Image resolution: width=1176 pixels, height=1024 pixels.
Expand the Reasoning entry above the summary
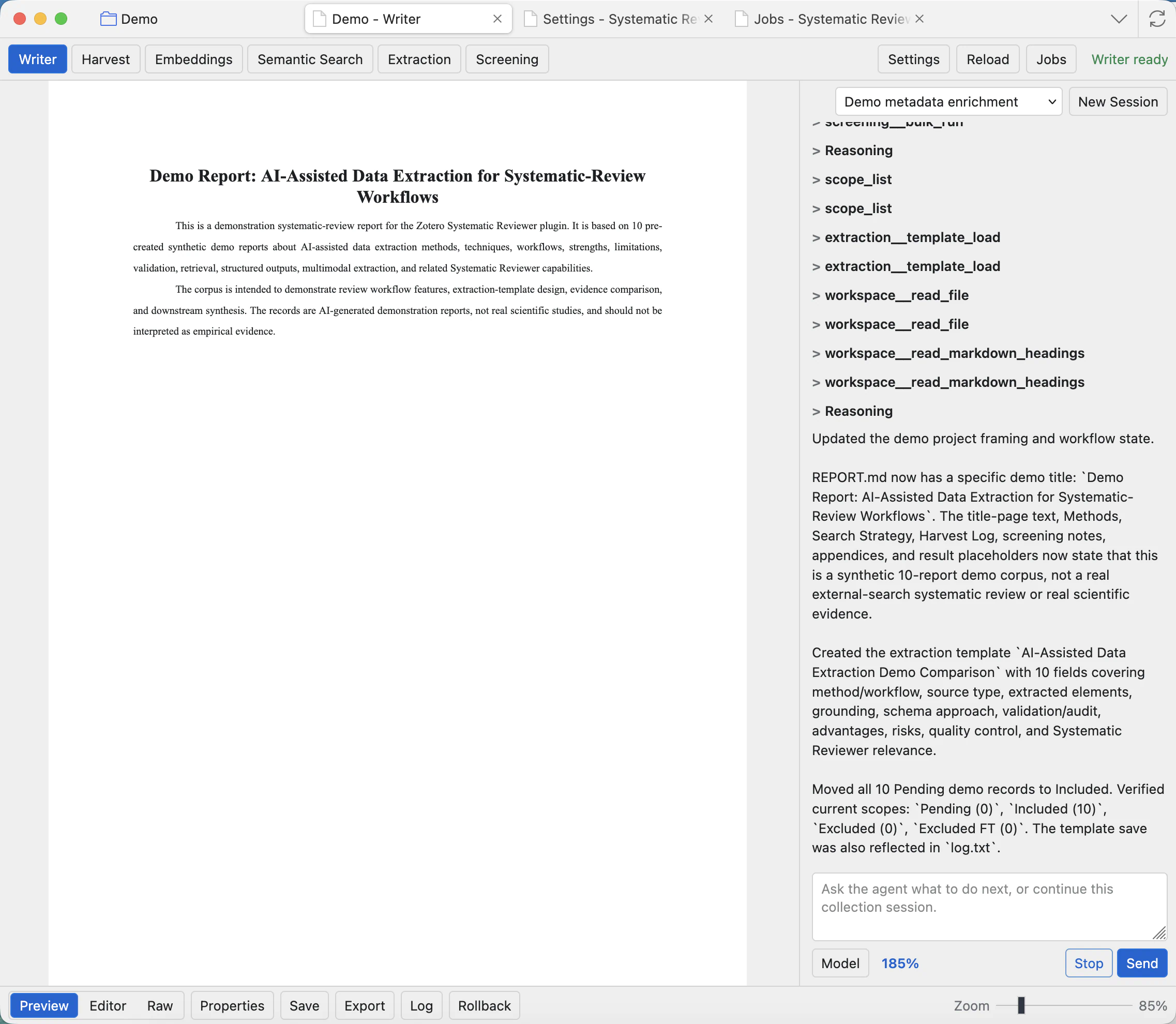[852, 412]
